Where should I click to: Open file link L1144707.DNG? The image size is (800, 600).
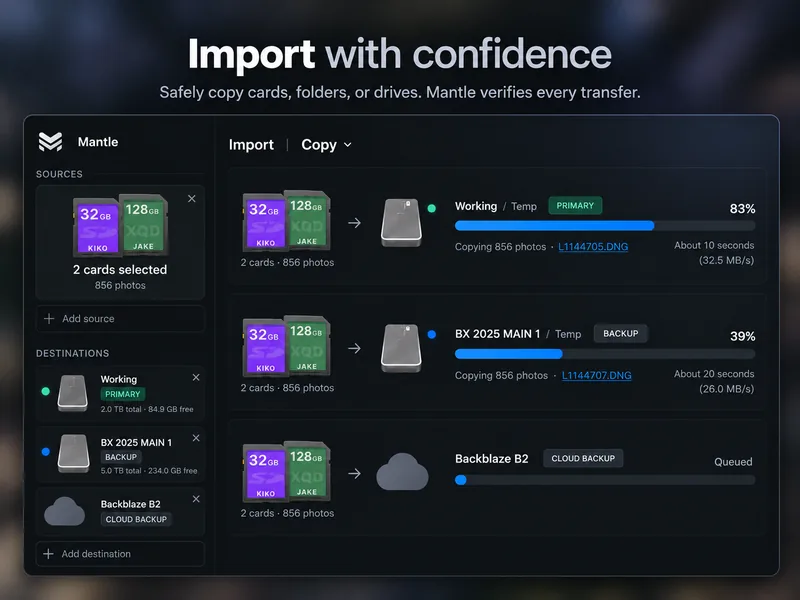(596, 376)
